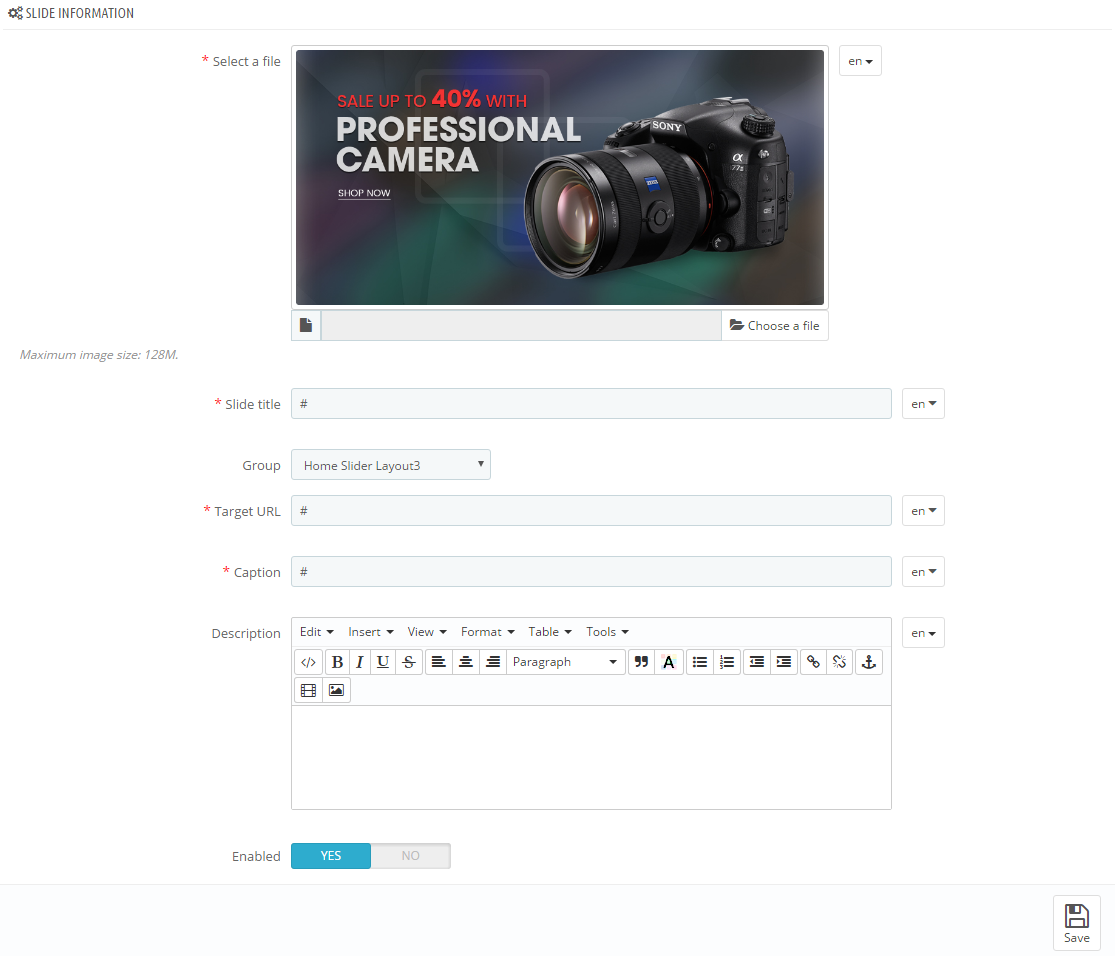Viewport: 1115px width, 956px height.
Task: Open the Group select Home Slider Layout3
Action: [390, 465]
